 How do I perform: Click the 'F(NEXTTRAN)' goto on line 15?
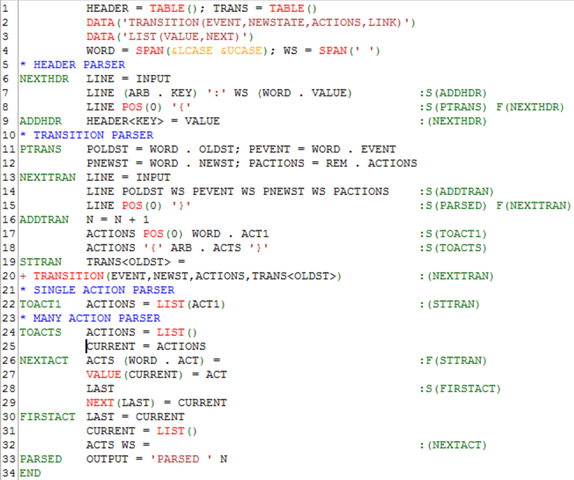(534, 206)
